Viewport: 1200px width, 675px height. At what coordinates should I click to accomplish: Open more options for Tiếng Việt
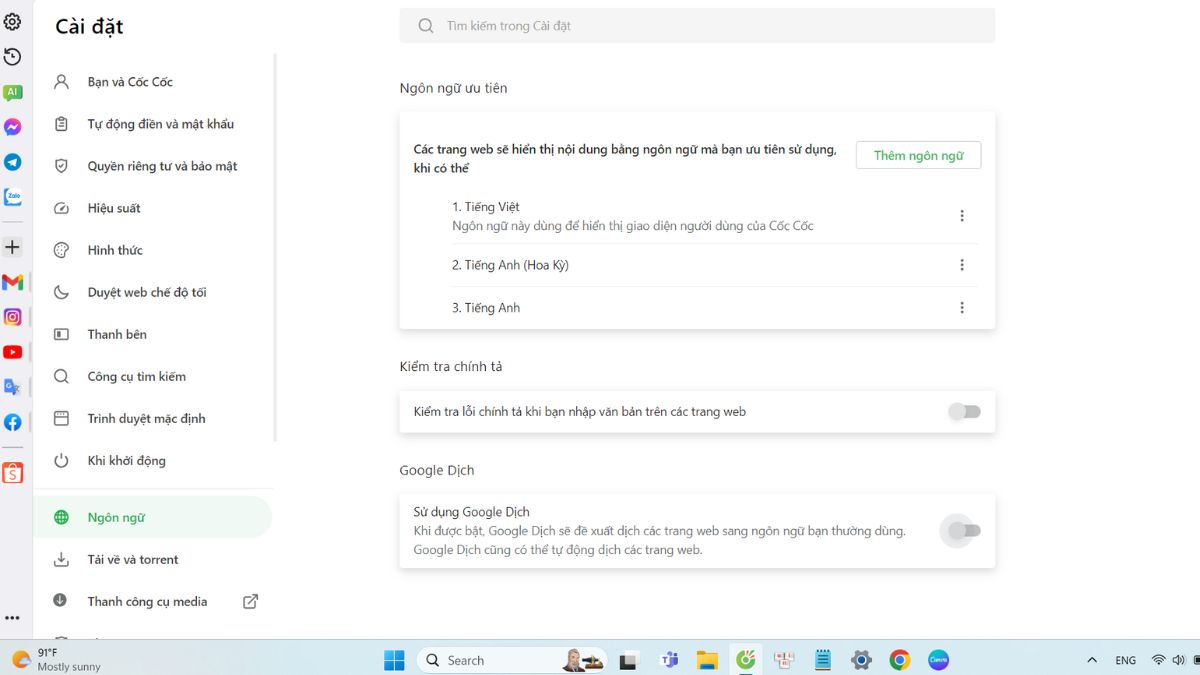[x=962, y=216]
